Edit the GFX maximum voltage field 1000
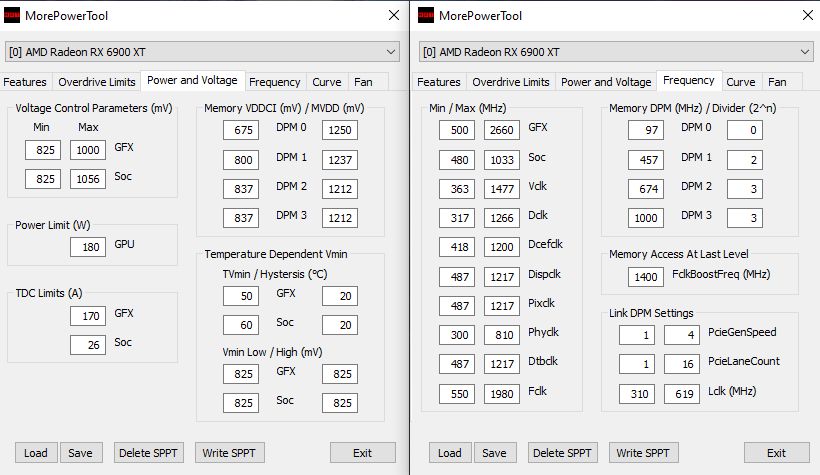The width and height of the screenshot is (820, 475). (x=88, y=150)
